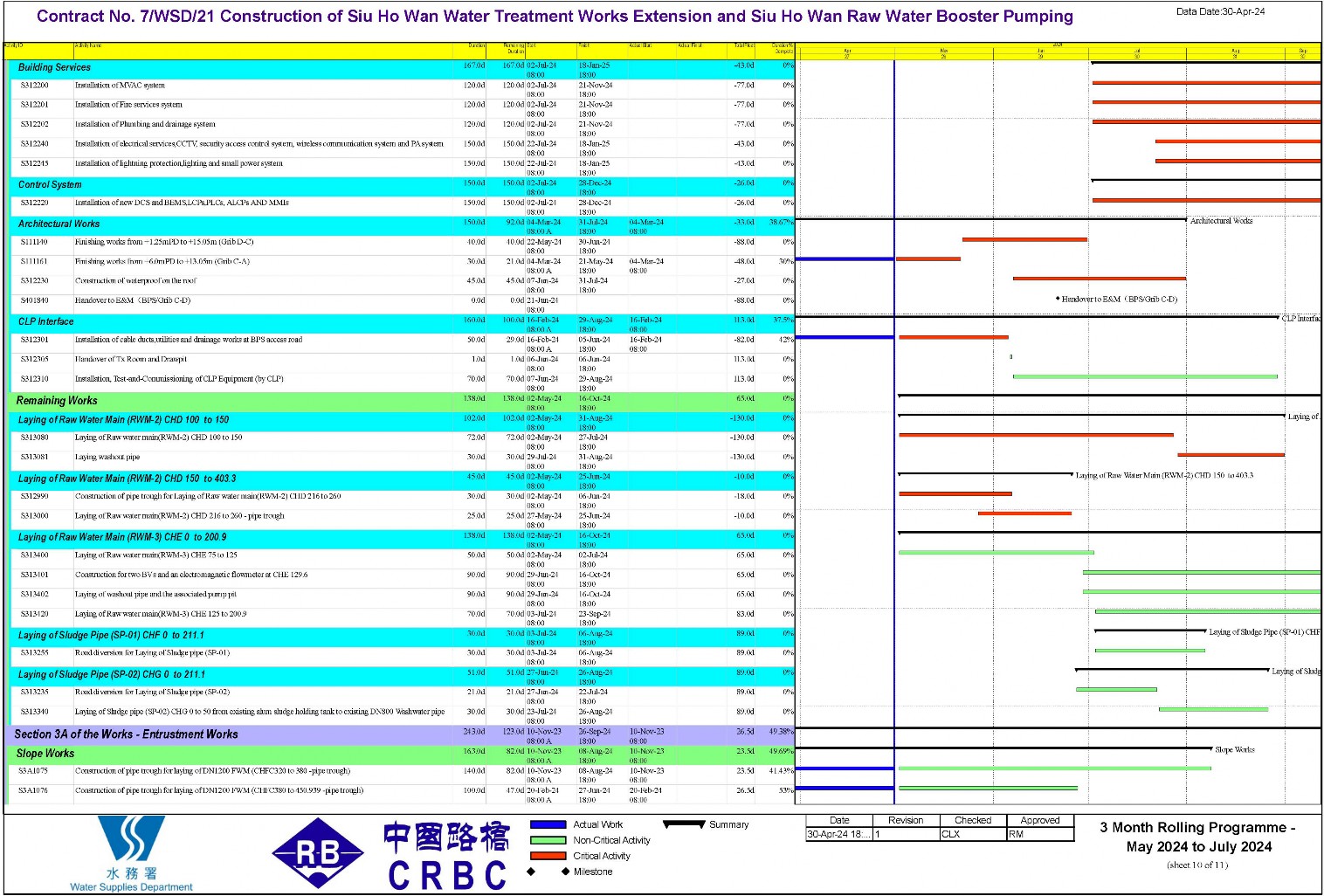
Task: Click the Water Supplies Department logo
Action: [x=131, y=854]
